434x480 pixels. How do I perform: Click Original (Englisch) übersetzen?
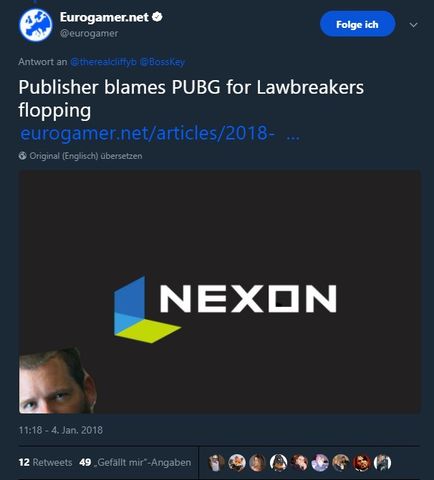point(86,156)
